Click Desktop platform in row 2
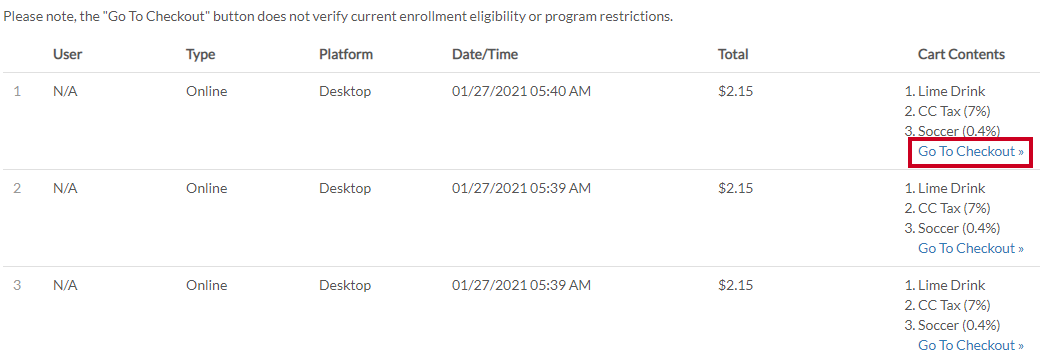This screenshot has height=361, width=1040. click(x=345, y=188)
